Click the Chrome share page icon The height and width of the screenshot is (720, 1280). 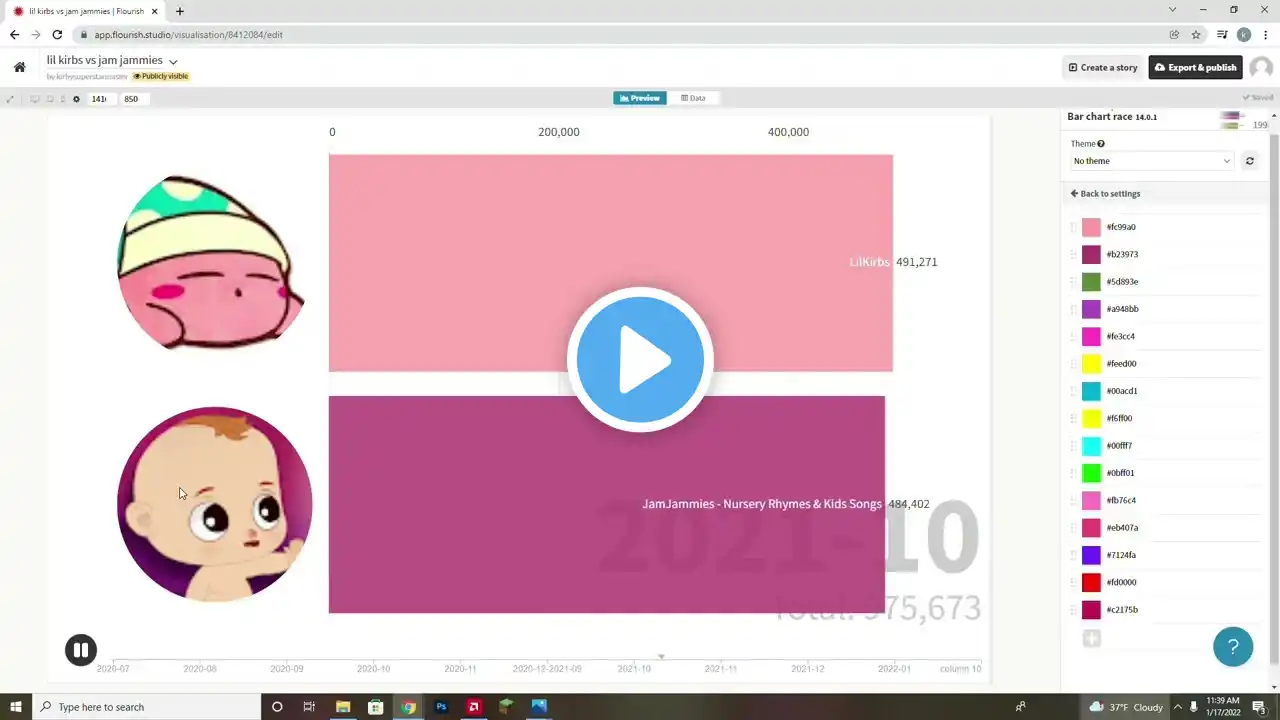[1174, 34]
